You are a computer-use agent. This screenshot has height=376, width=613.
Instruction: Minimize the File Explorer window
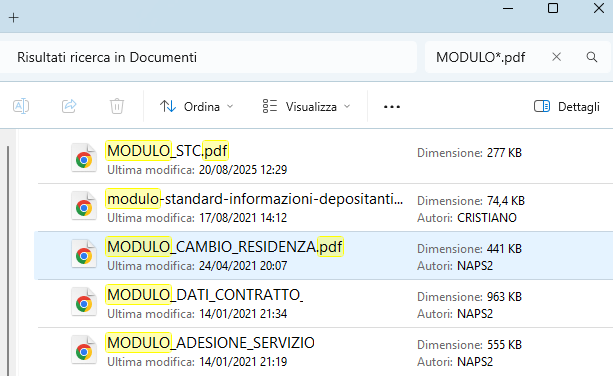pyautogui.click(x=508, y=8)
